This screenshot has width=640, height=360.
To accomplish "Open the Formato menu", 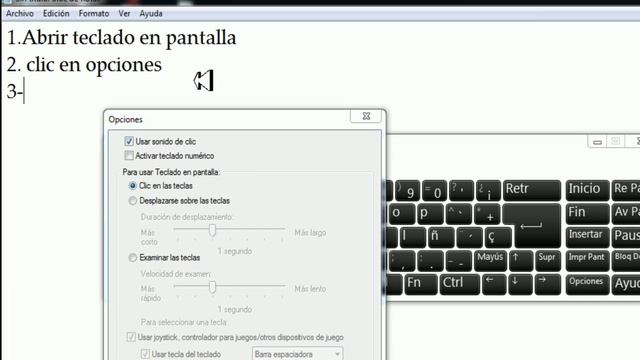I will tap(94, 13).
